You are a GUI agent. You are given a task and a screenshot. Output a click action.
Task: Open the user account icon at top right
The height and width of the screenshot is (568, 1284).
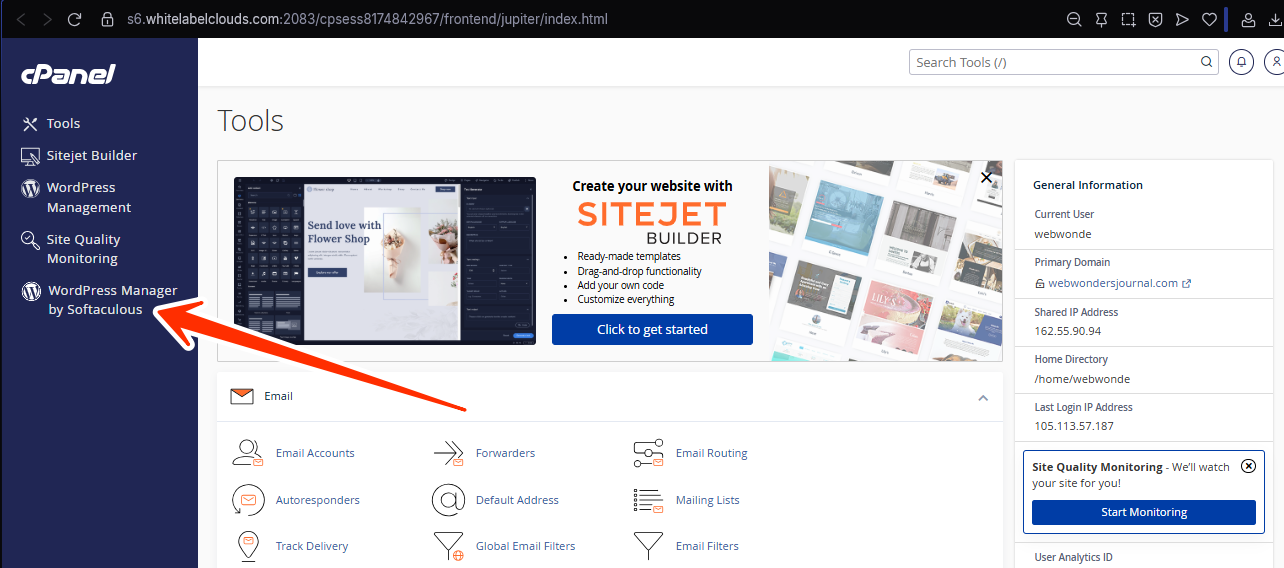[x=1275, y=62]
